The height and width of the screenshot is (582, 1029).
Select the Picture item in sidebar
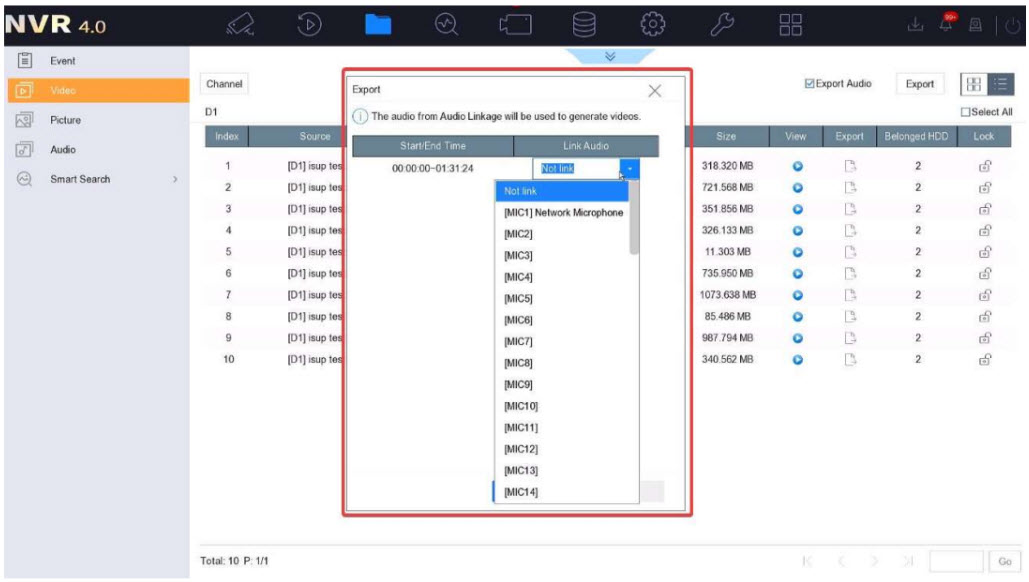[x=66, y=120]
